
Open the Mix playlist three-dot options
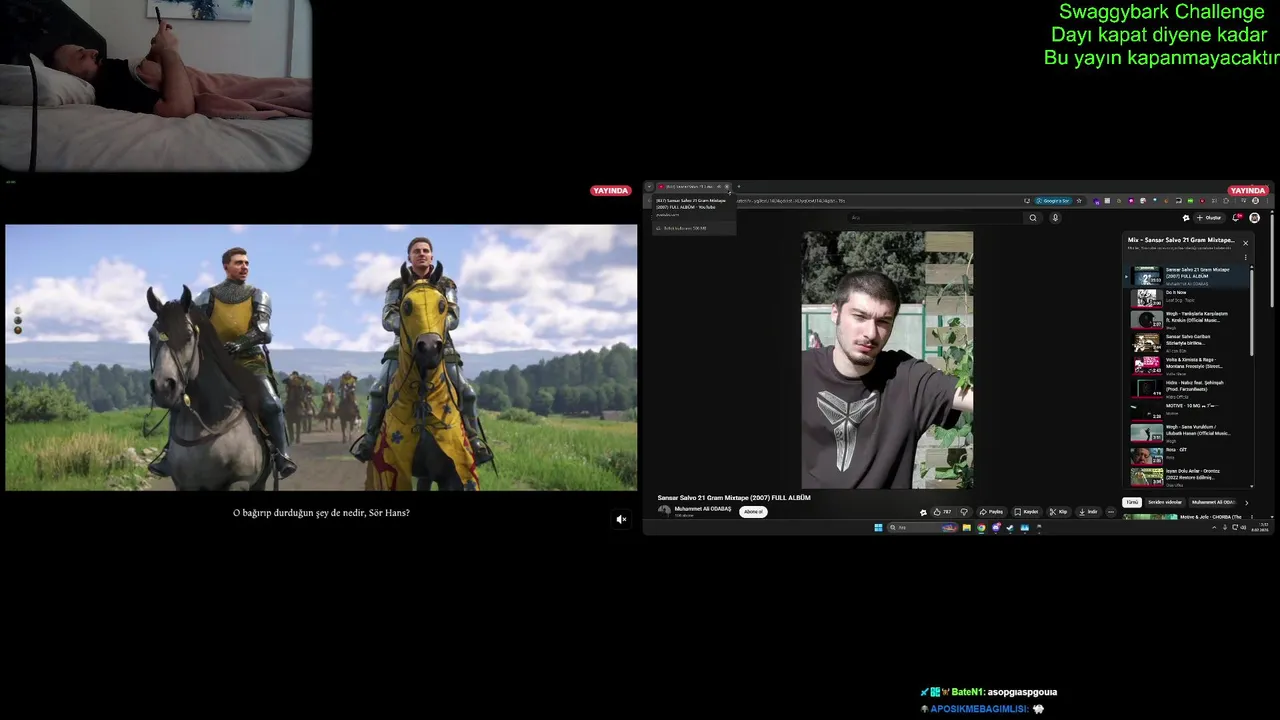coord(1245,257)
